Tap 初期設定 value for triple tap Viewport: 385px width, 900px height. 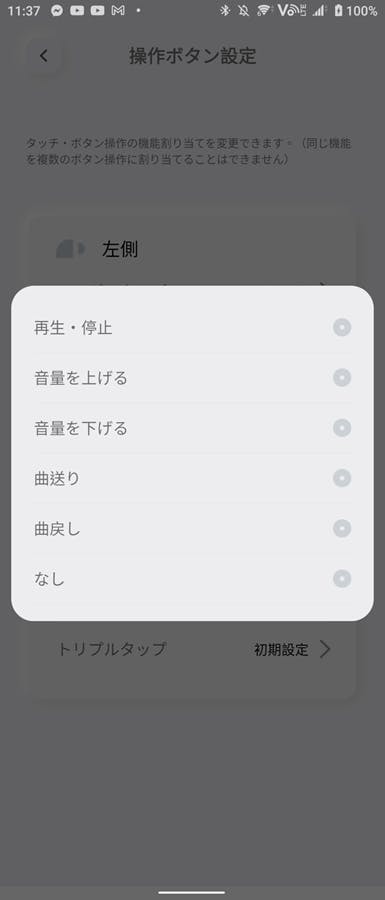[x=281, y=650]
